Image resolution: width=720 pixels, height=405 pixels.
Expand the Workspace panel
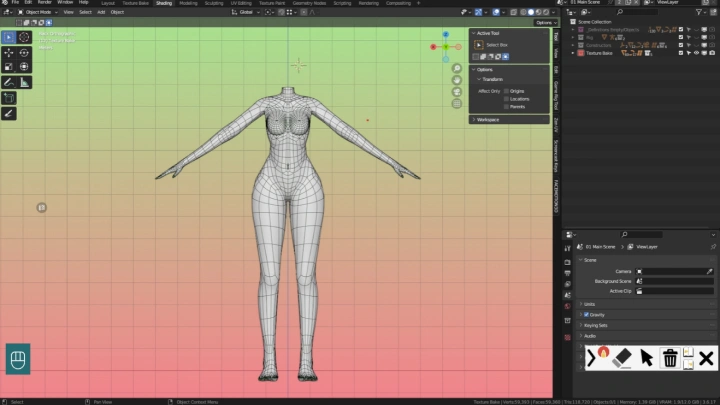[488, 119]
